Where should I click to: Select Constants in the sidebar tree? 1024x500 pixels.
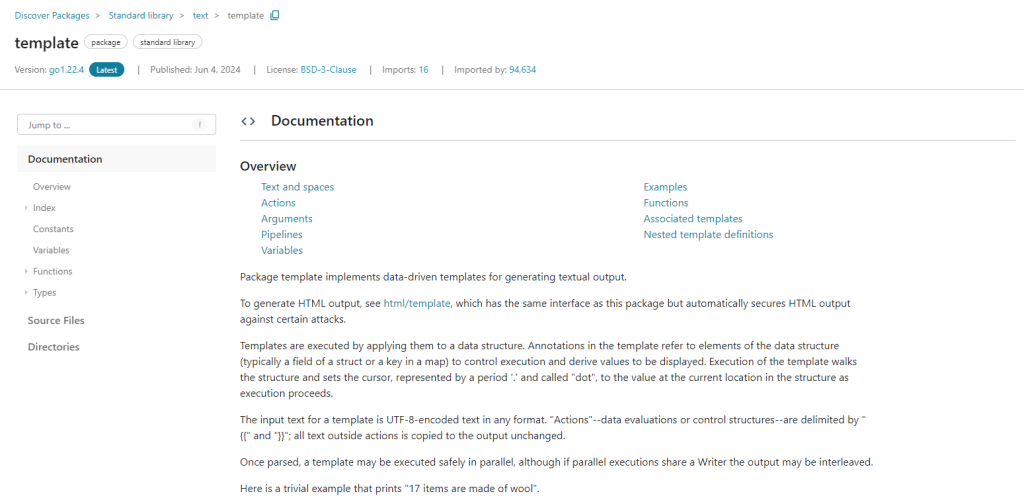tap(53, 229)
